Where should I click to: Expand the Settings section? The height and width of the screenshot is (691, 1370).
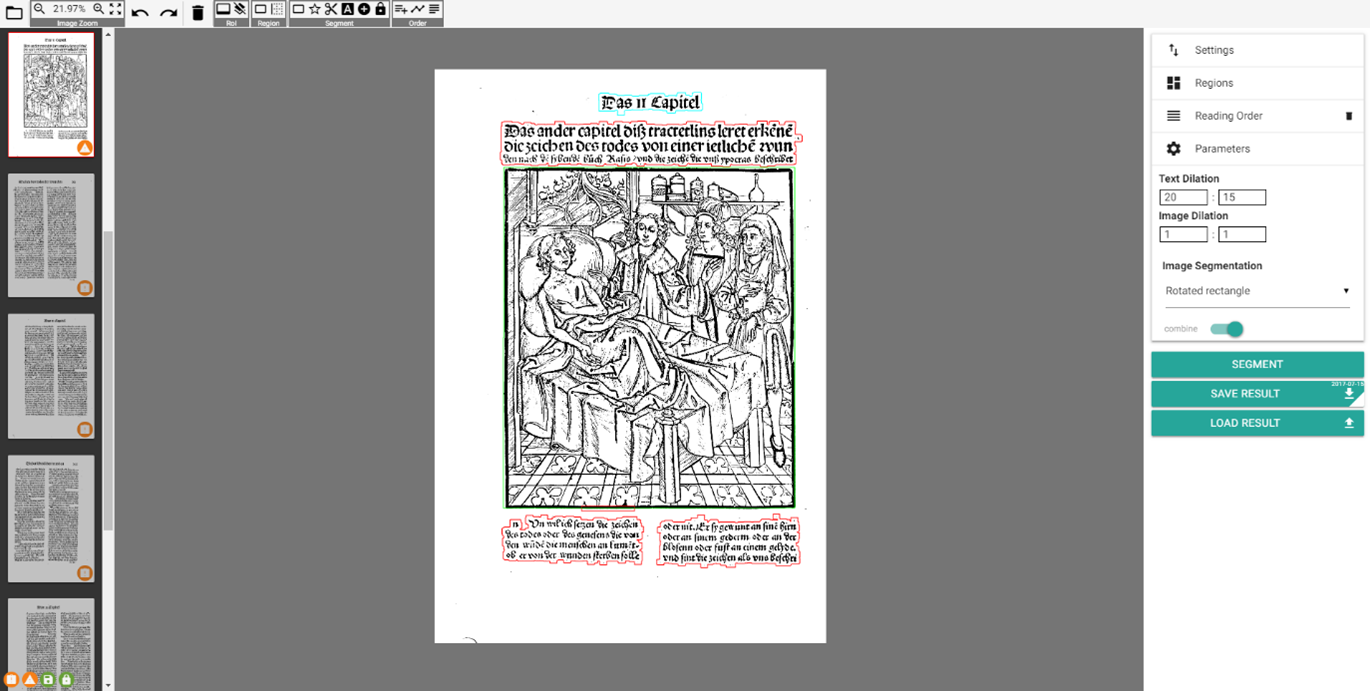[1257, 50]
